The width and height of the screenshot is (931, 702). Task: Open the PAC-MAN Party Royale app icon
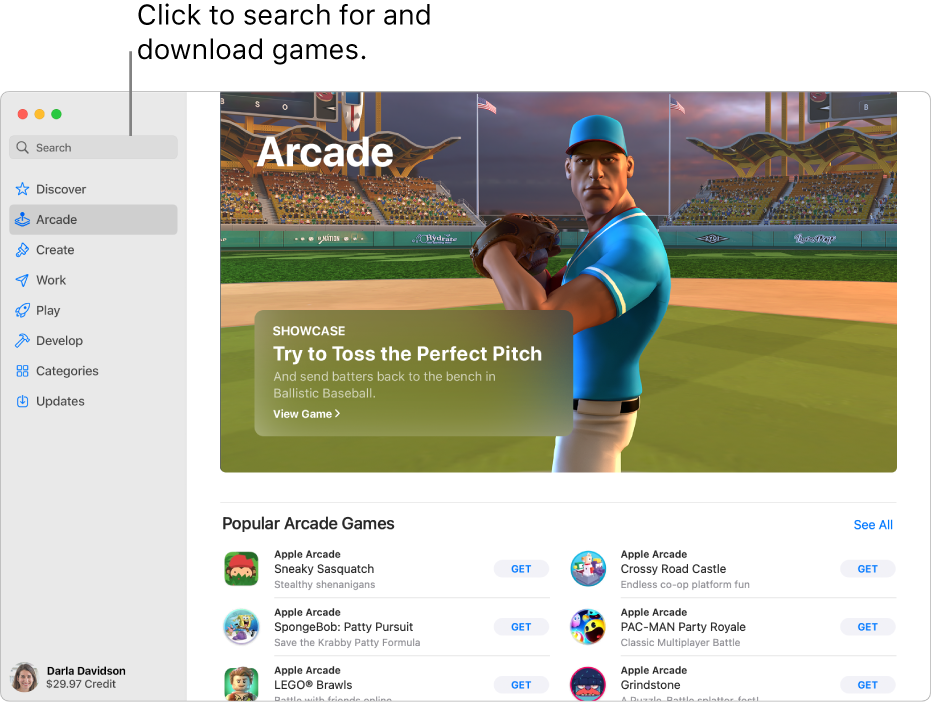[588, 627]
